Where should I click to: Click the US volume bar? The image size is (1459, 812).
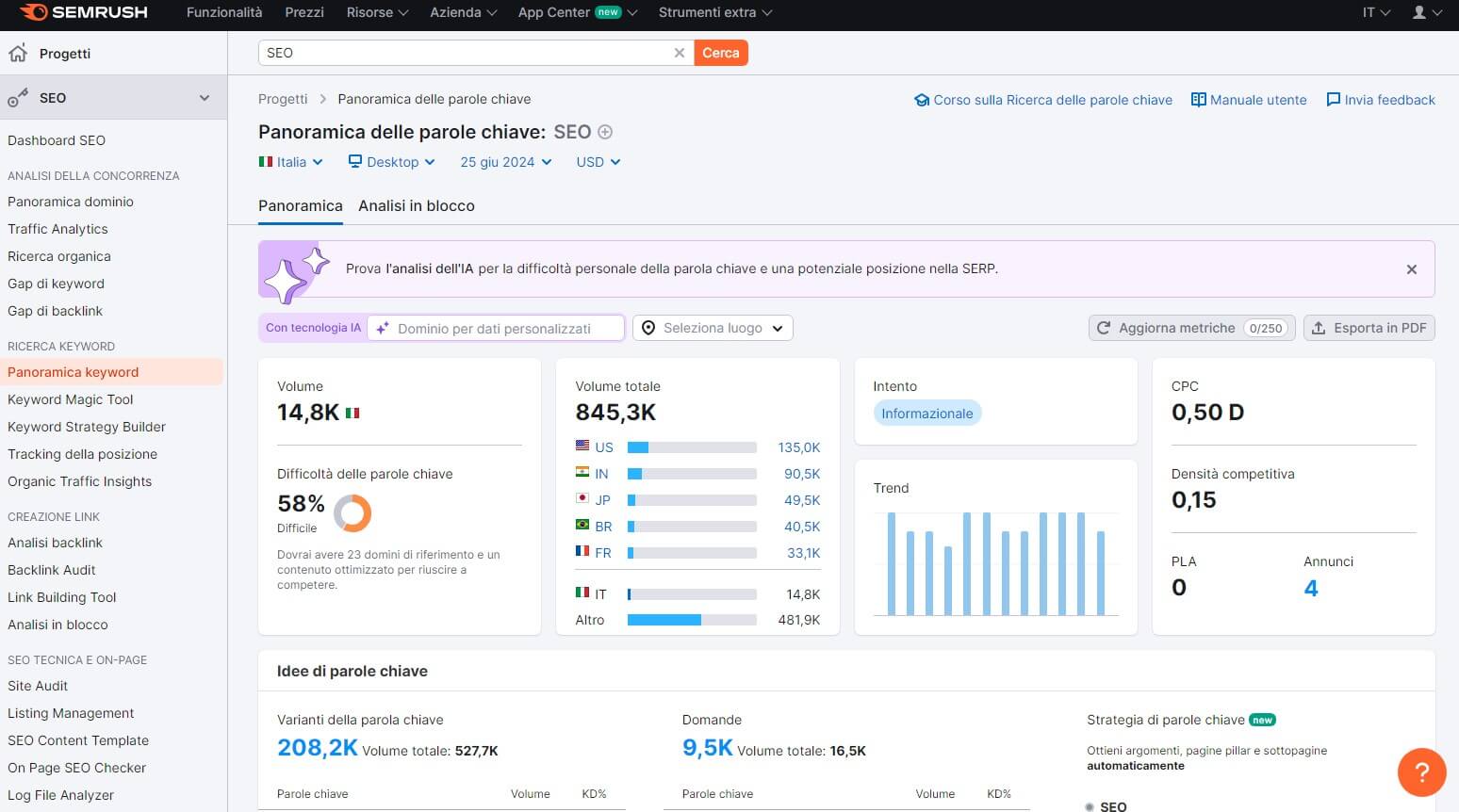[692, 447]
